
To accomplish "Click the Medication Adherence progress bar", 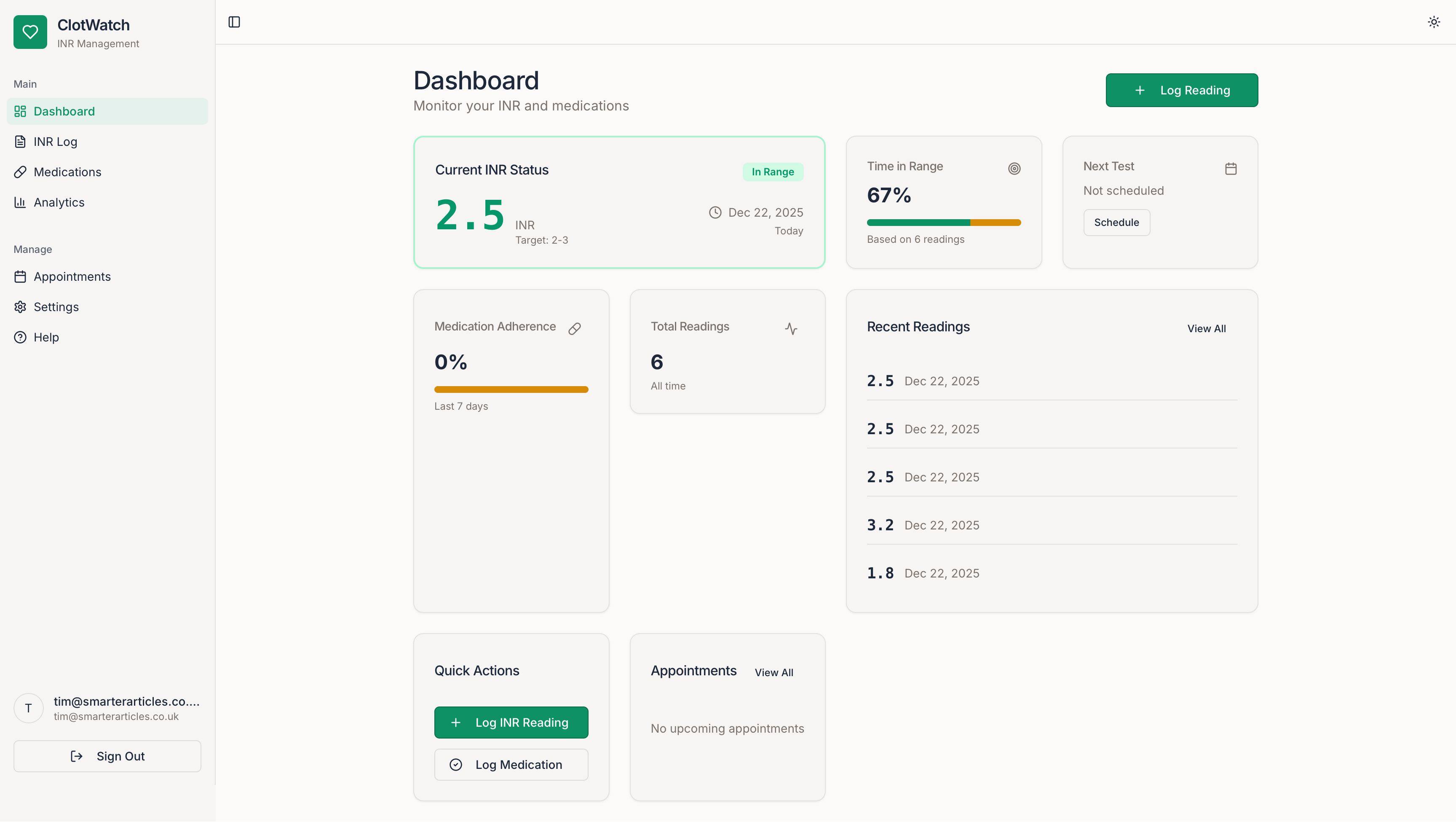I will 510,389.
